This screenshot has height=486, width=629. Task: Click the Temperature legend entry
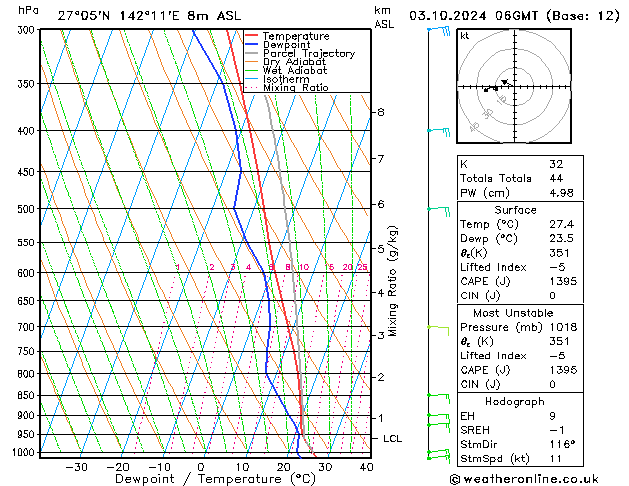[296, 36]
